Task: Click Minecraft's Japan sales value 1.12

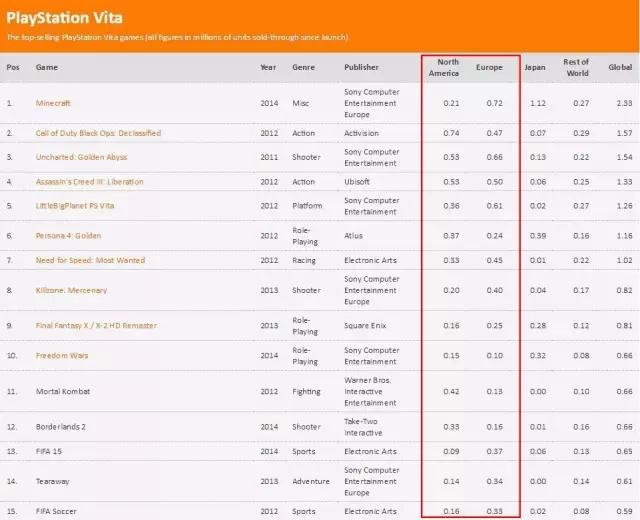Action: 538,103
